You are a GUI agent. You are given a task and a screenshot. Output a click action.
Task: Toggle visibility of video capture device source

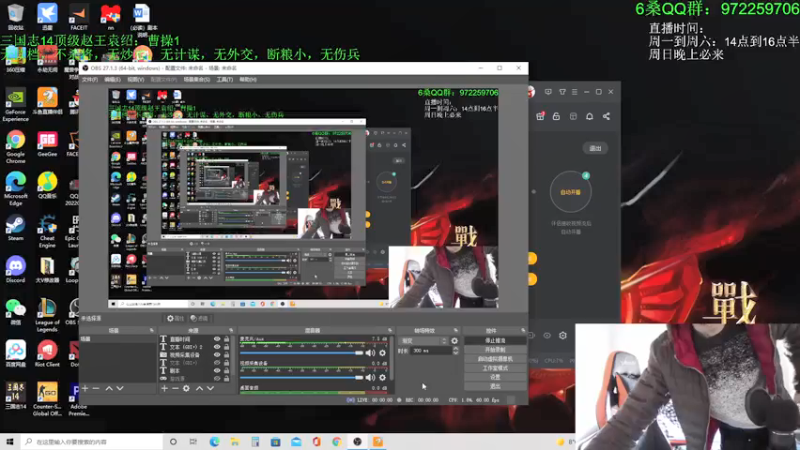[217, 355]
